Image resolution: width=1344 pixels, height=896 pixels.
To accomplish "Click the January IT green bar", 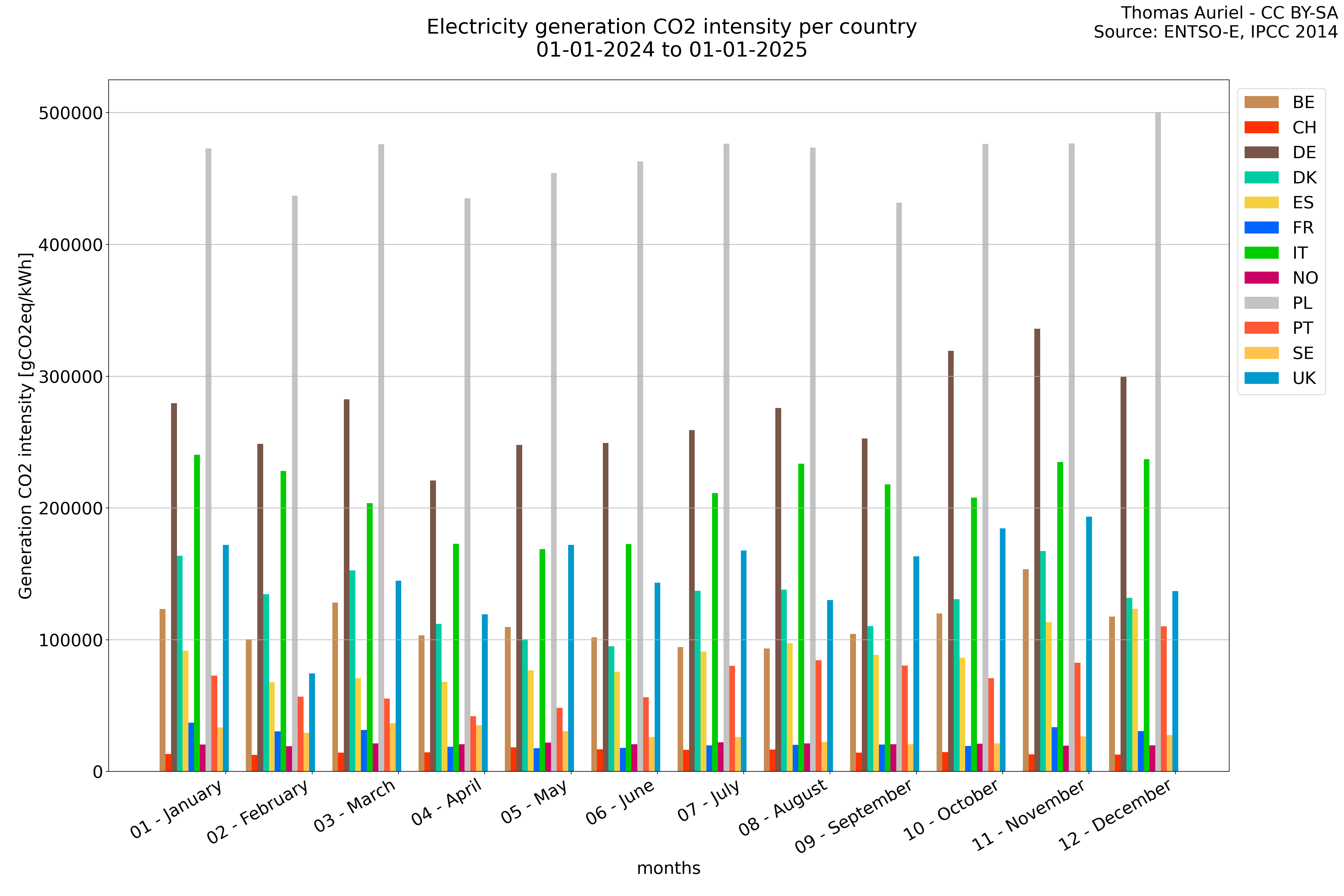I will click(197, 612).
